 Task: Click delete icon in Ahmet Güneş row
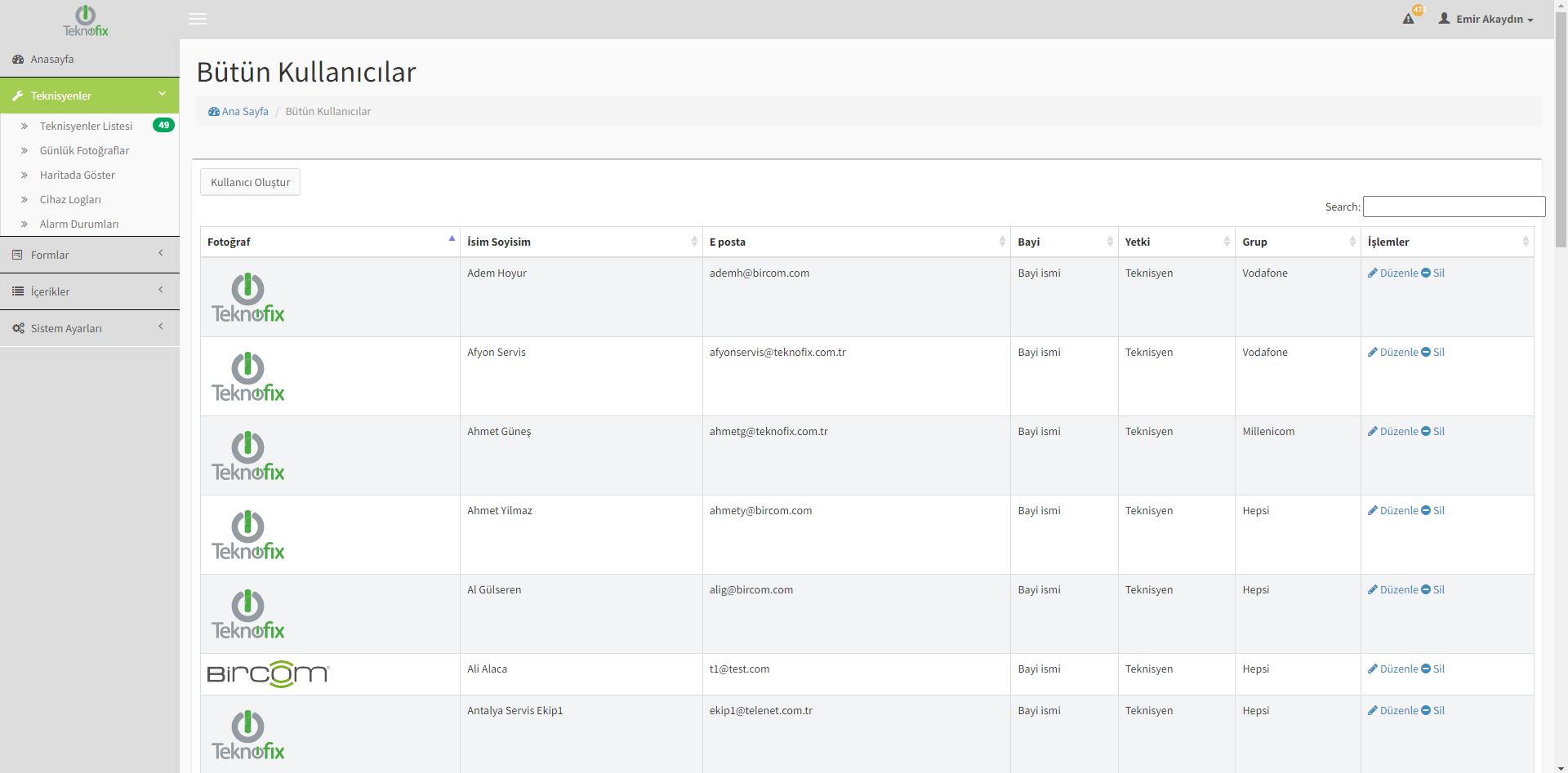[1426, 432]
